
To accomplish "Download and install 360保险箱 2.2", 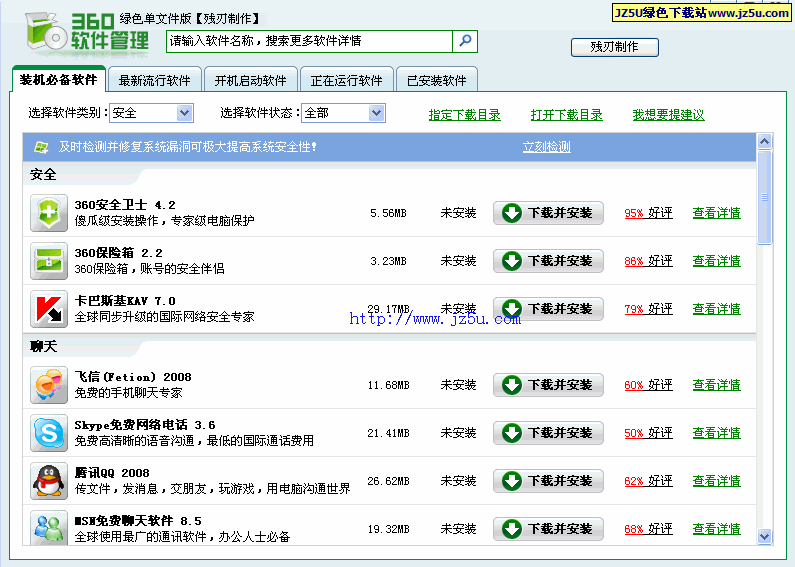I will (x=548, y=261).
